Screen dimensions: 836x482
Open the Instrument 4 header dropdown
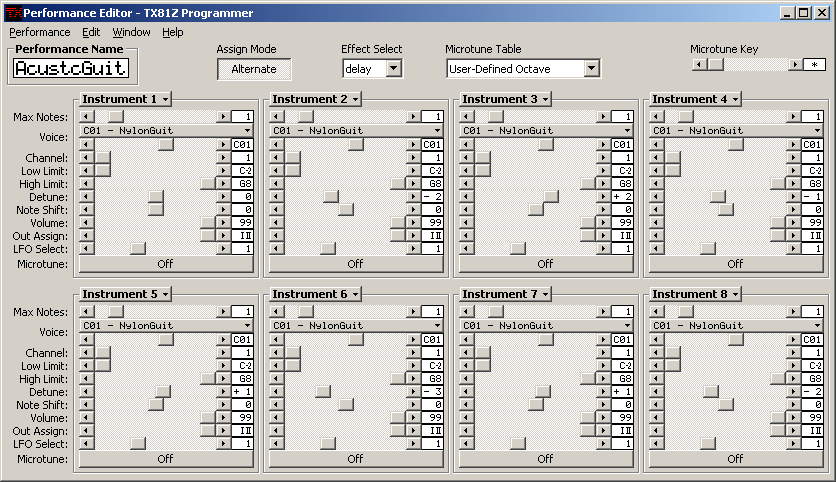[x=696, y=99]
